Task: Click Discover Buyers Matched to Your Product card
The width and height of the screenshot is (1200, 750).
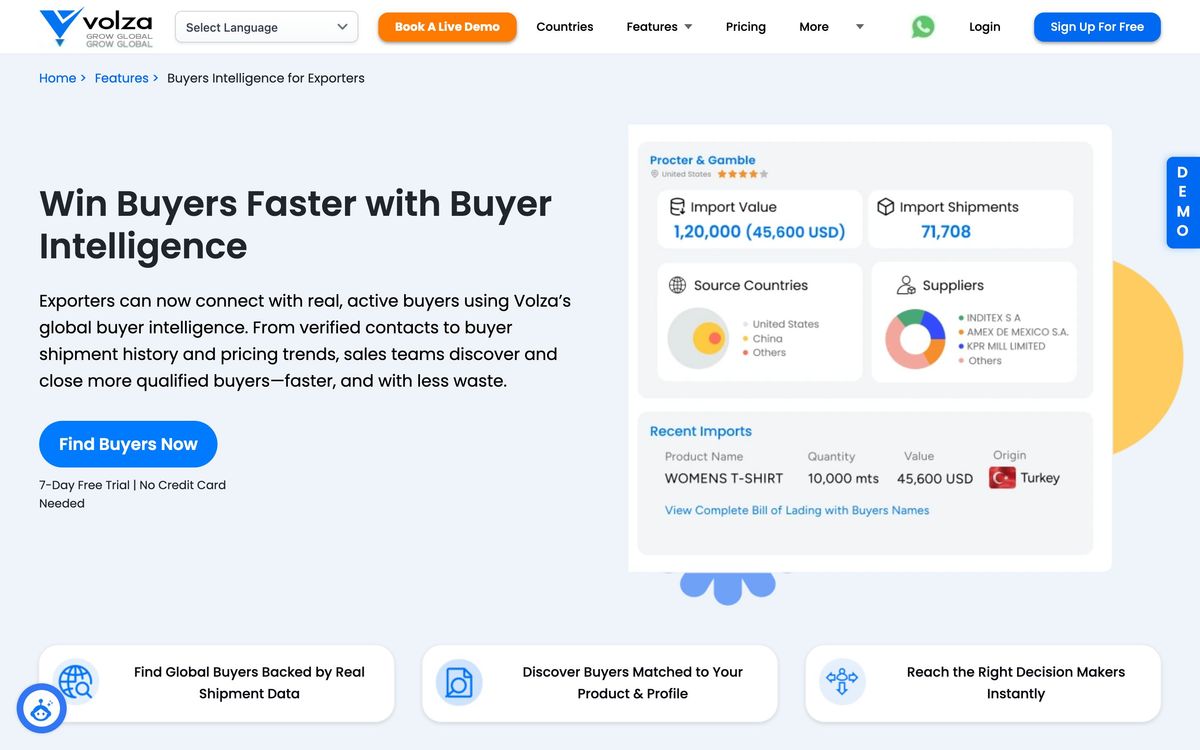Action: click(x=599, y=683)
